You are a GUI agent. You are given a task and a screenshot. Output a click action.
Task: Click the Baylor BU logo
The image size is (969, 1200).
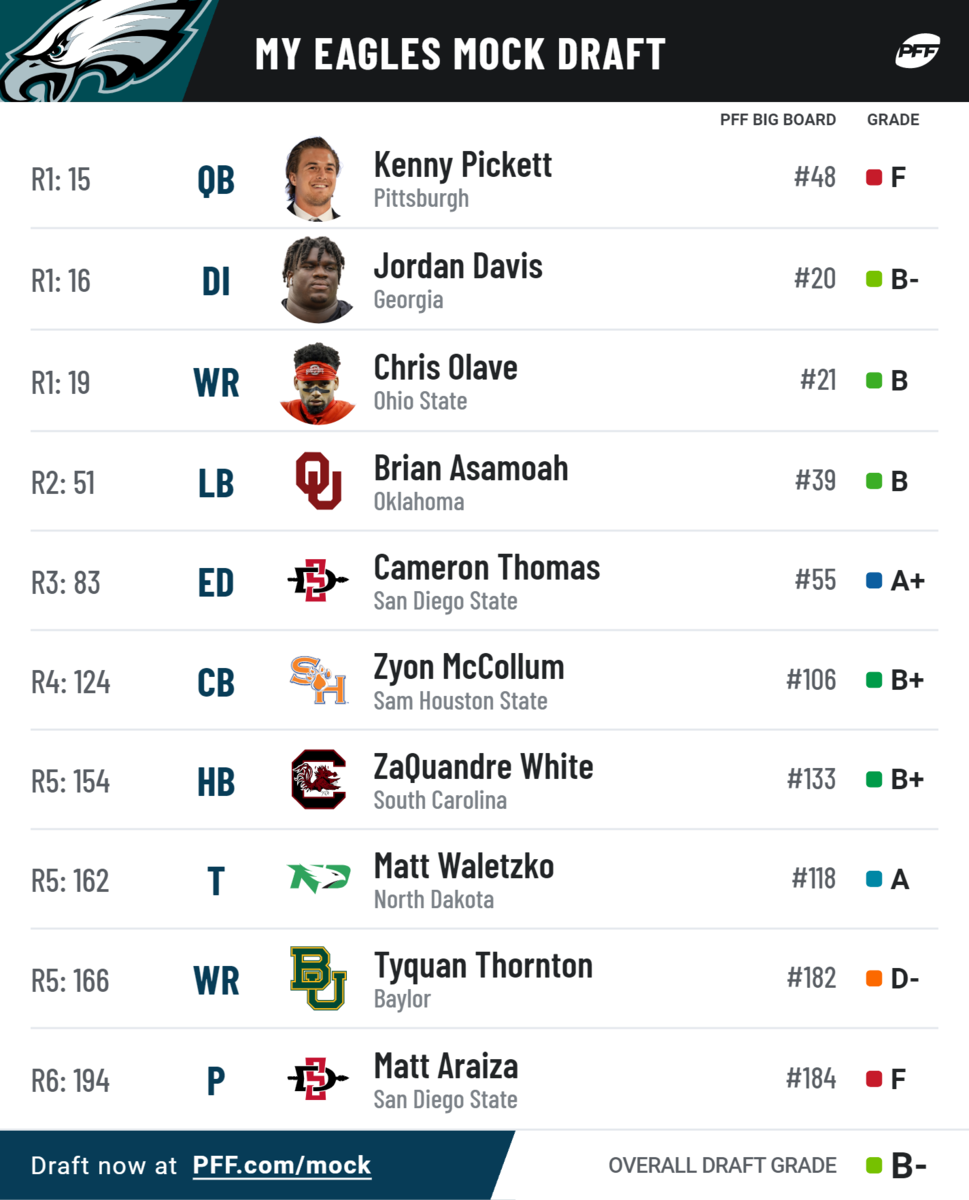[318, 979]
